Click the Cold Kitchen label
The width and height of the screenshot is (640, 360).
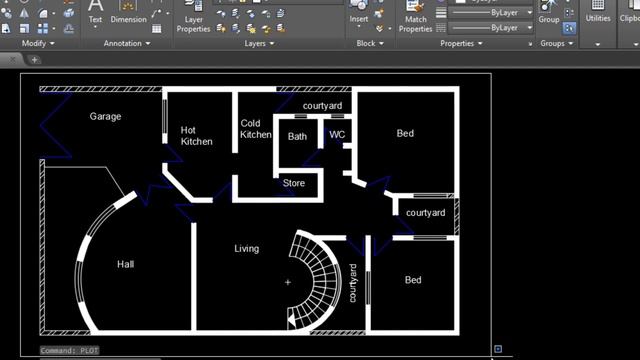pos(256,129)
